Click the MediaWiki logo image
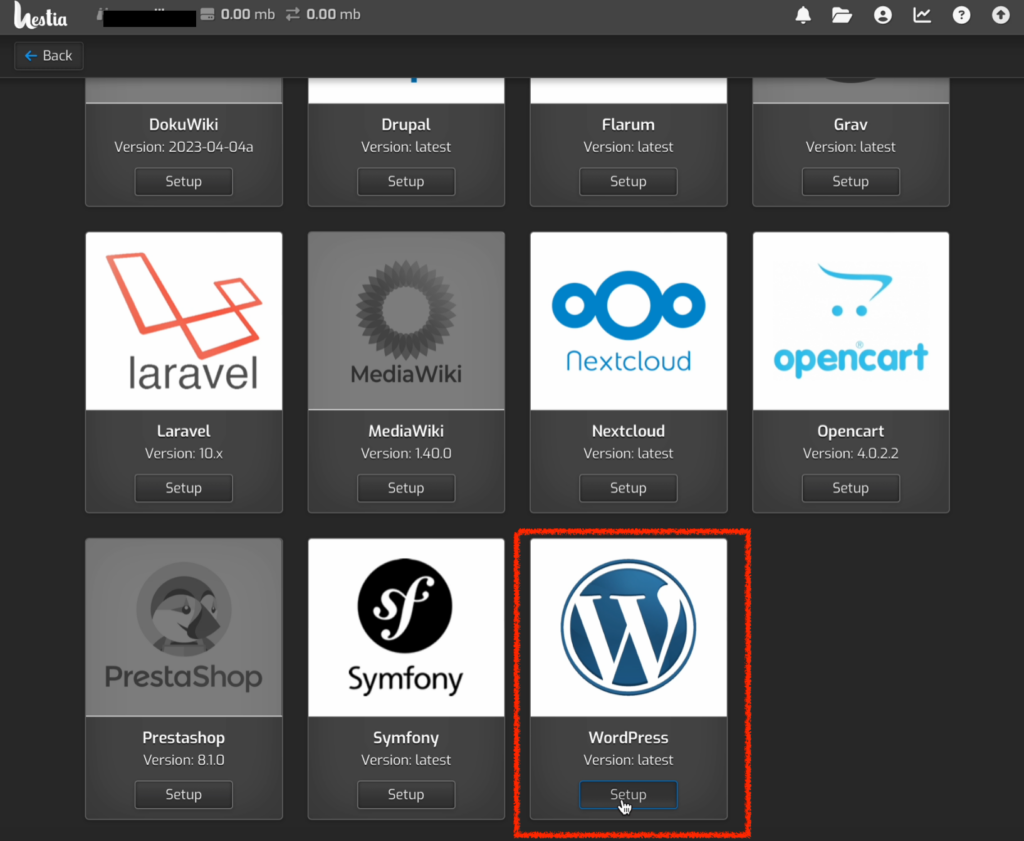 (x=406, y=321)
